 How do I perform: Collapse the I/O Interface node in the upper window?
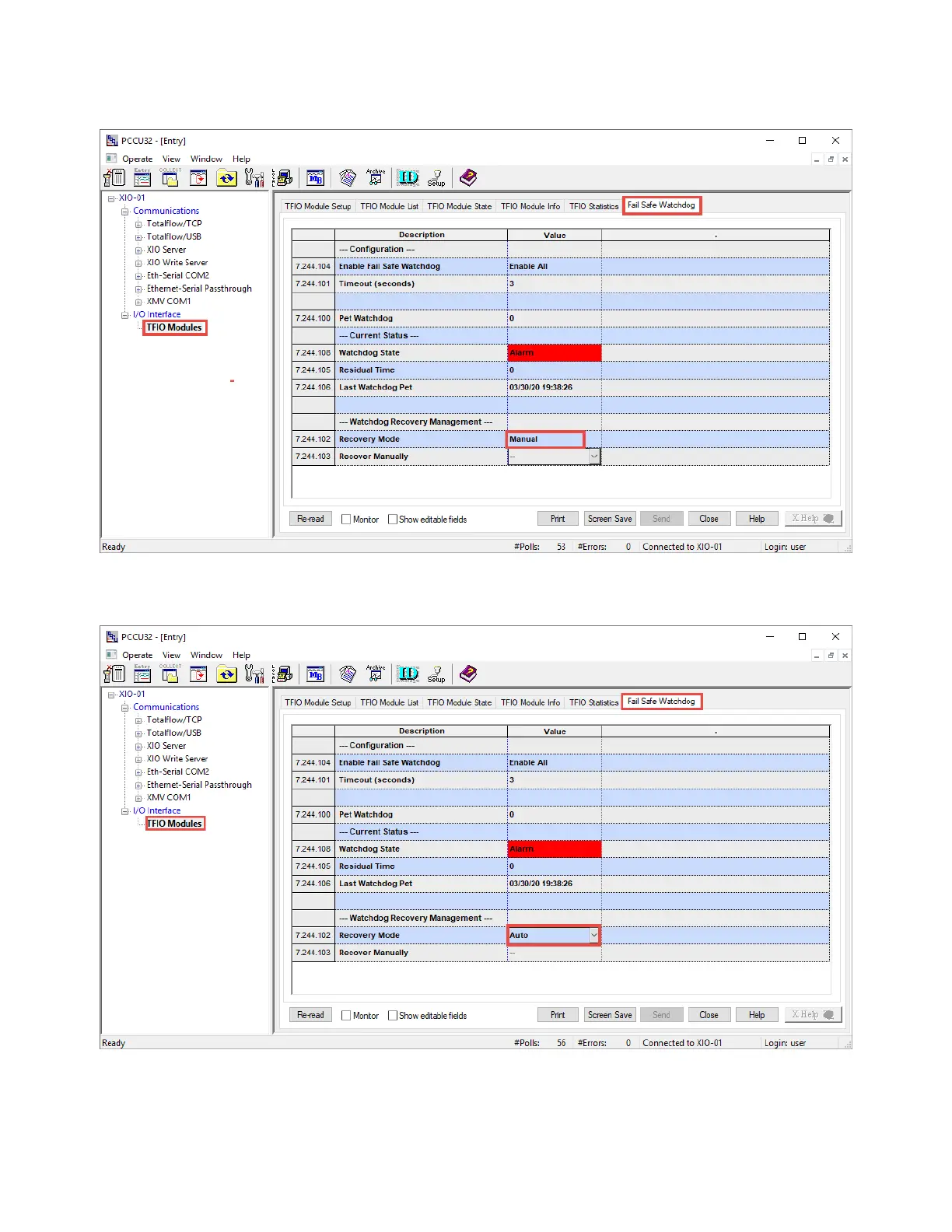pos(124,315)
